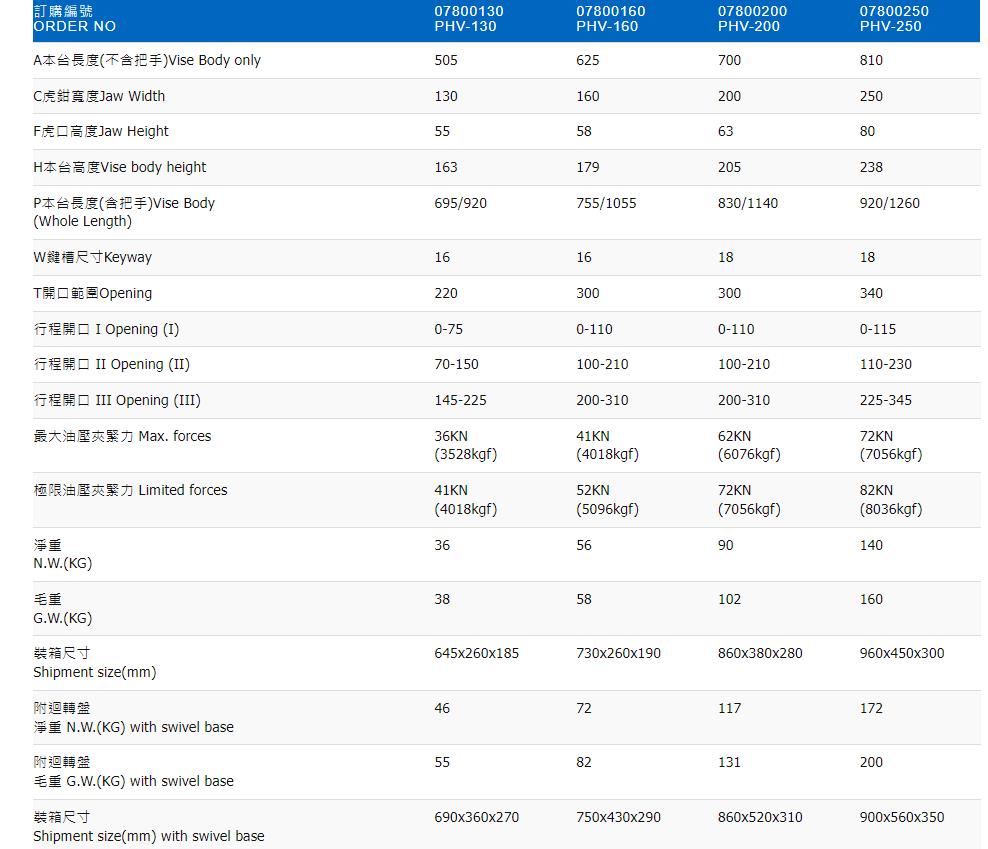Select Opening (III) value 225-345
Screen dimensions: 988x849
pyautogui.click(x=885, y=400)
